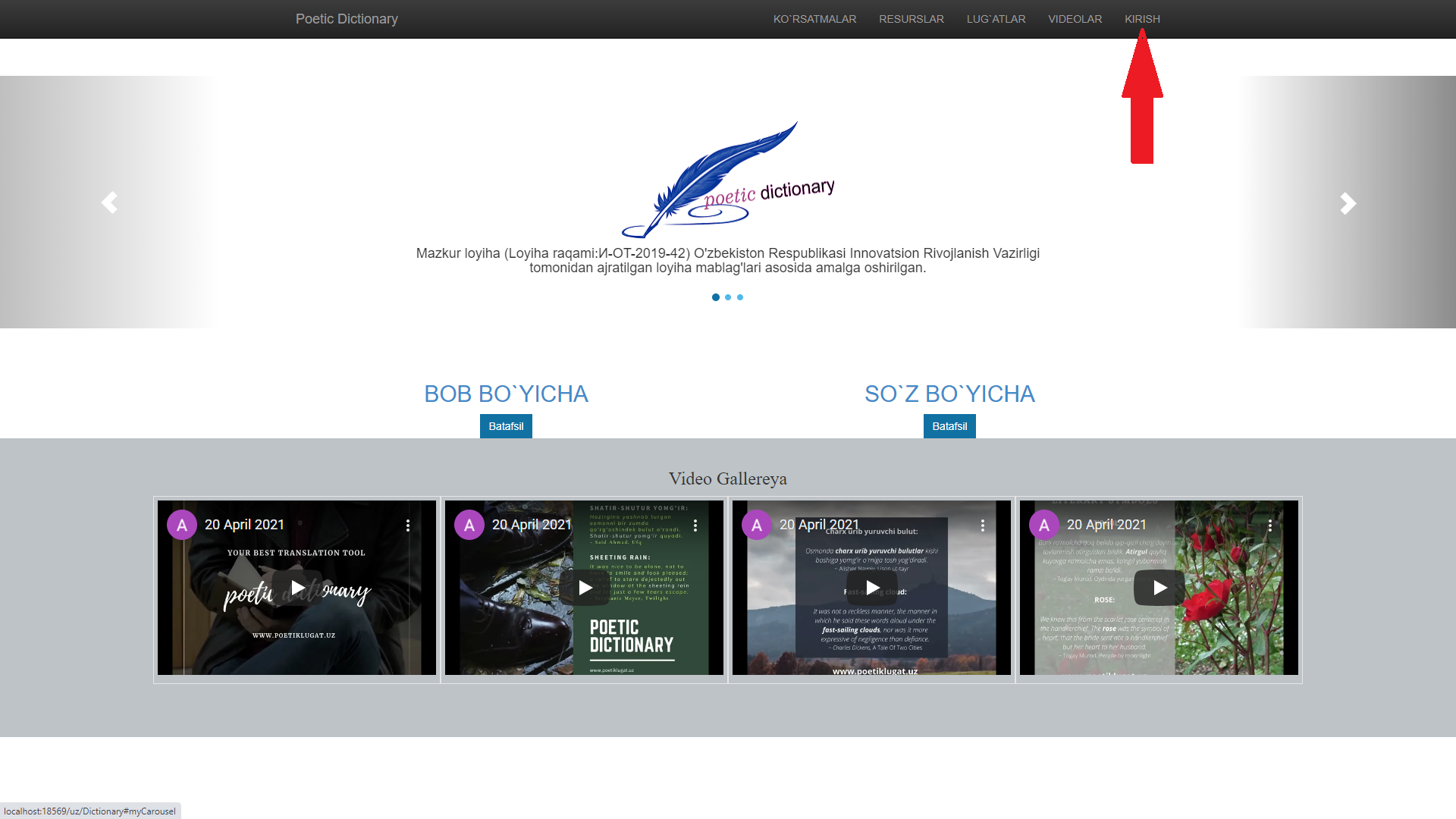Open more options on third video
Viewport: 1456px width, 819px height.
click(983, 526)
